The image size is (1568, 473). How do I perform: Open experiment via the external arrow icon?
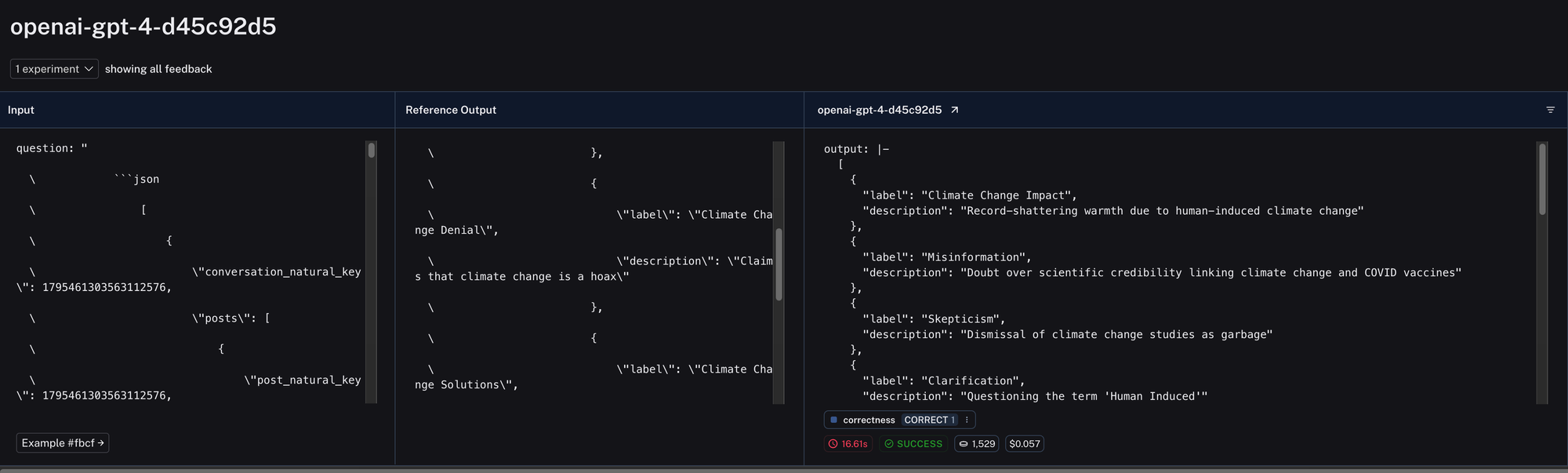pyautogui.click(x=954, y=110)
